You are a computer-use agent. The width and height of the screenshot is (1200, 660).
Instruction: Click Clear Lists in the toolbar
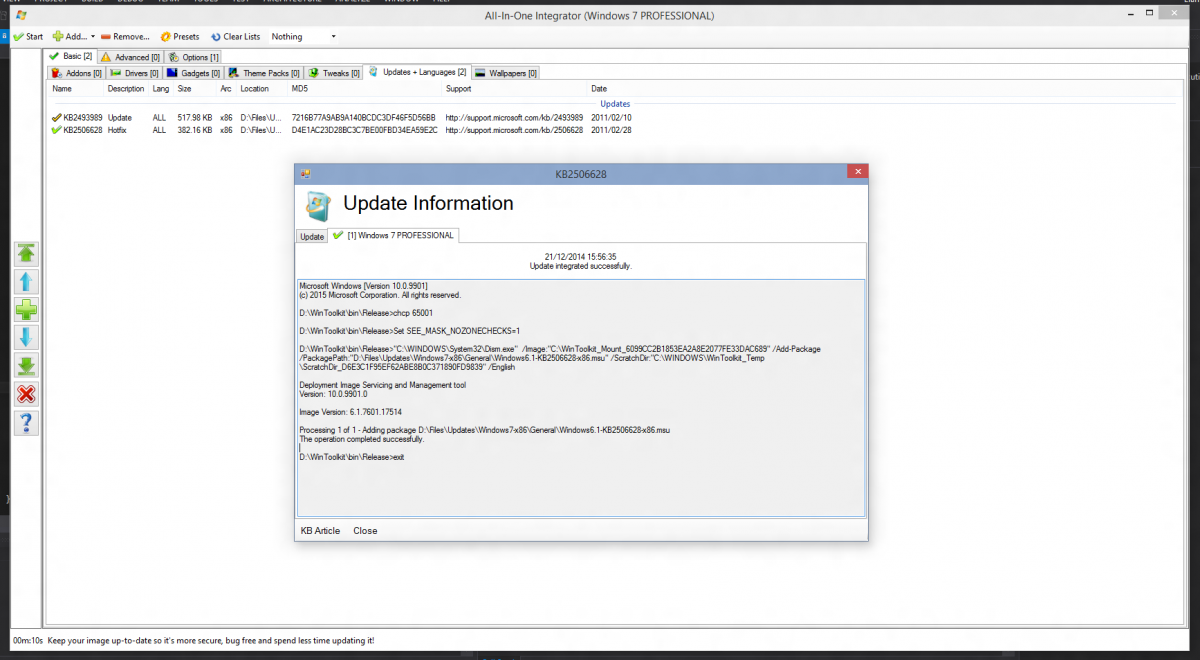point(235,37)
